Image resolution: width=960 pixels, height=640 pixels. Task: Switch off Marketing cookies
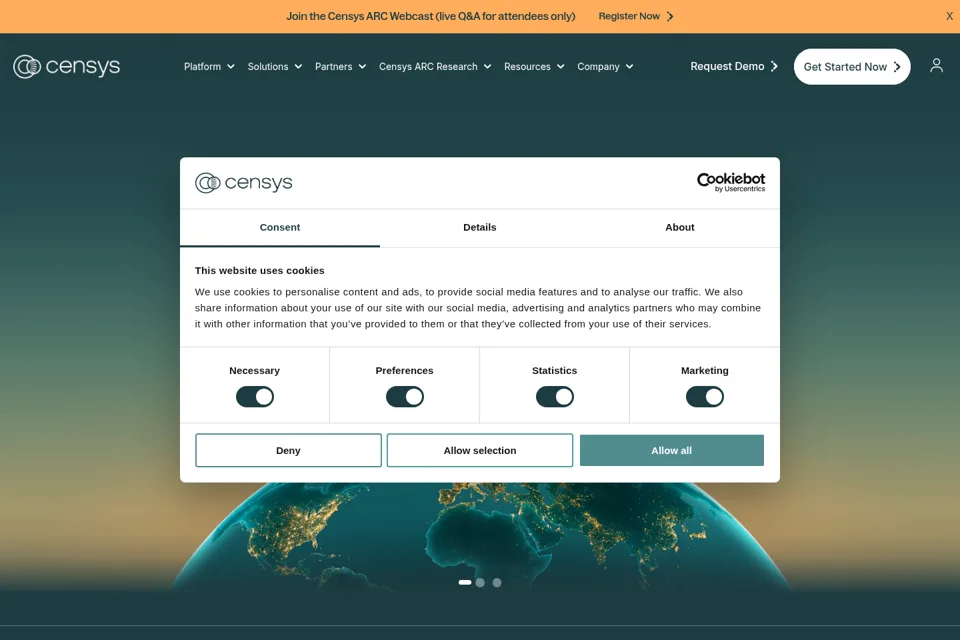[705, 397]
